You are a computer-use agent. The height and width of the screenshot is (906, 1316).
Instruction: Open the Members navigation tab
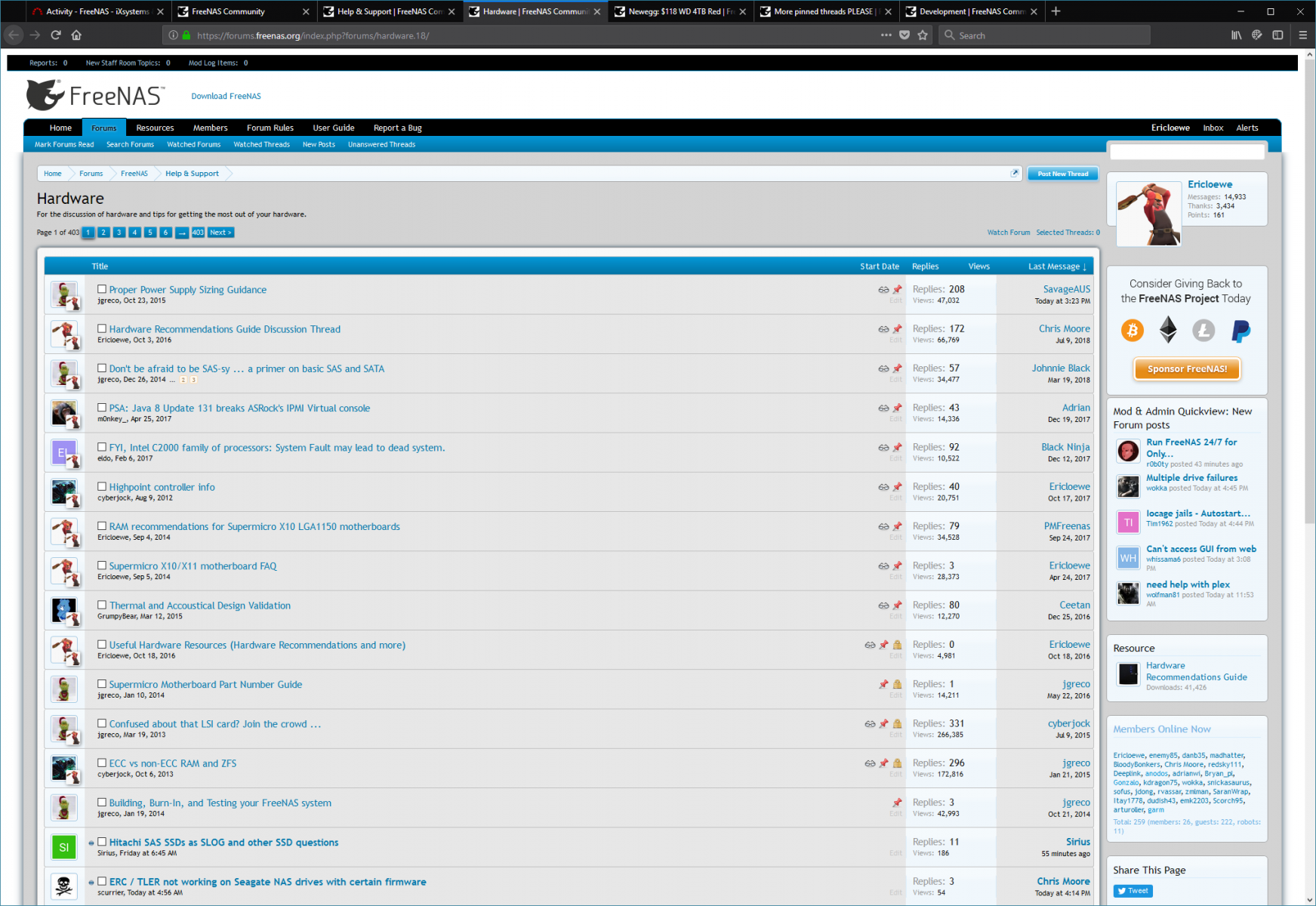click(x=210, y=128)
